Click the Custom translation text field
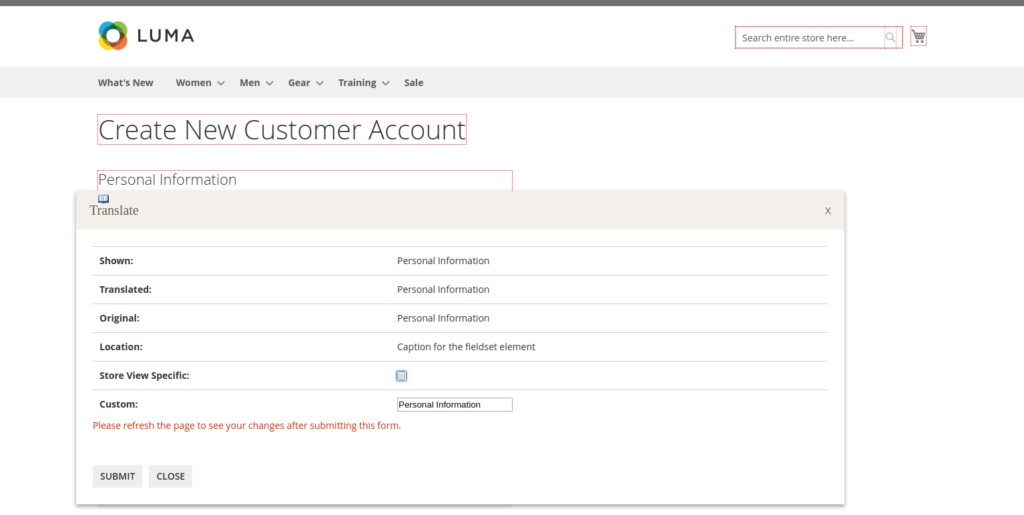Image resolution: width=1024 pixels, height=515 pixels. click(454, 405)
